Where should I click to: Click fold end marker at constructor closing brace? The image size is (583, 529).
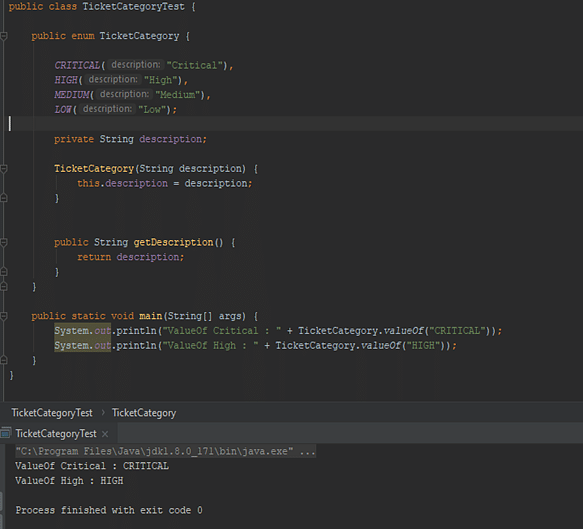[x=4, y=198]
